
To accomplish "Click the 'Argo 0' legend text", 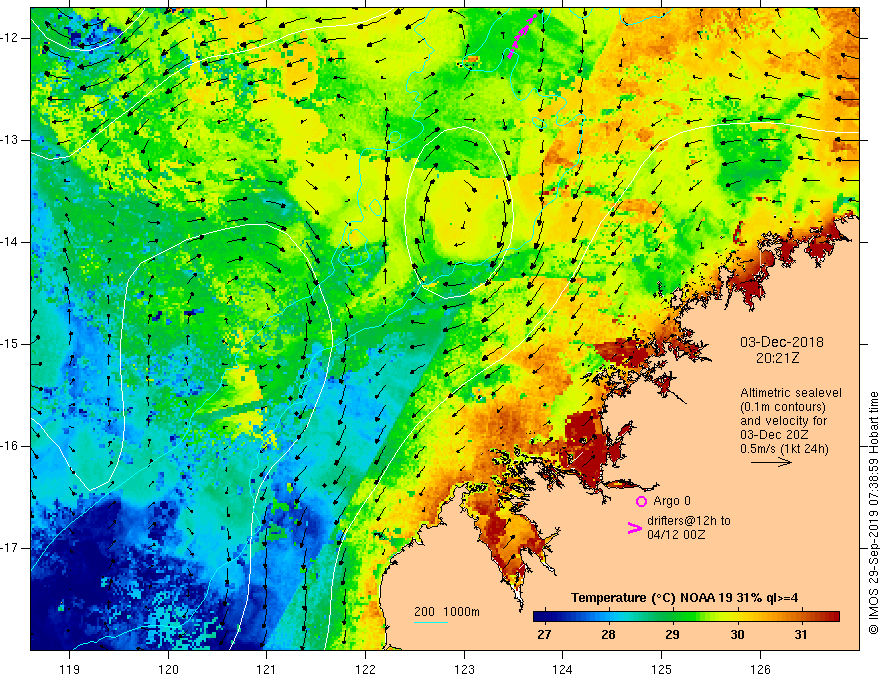I will tap(672, 501).
